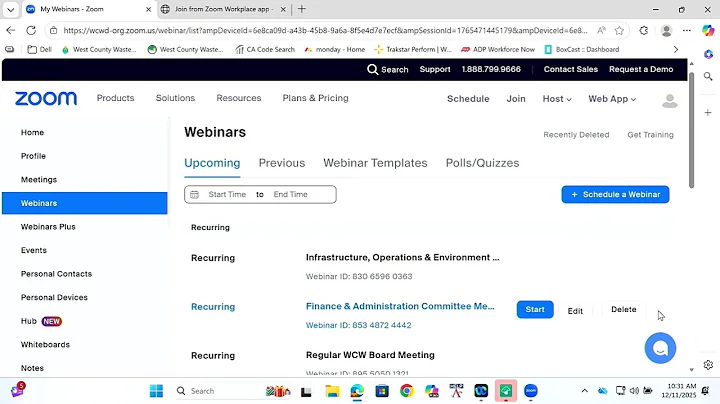Open the Copilot icon in Edge
The width and height of the screenshot is (720, 404).
(x=708, y=30)
